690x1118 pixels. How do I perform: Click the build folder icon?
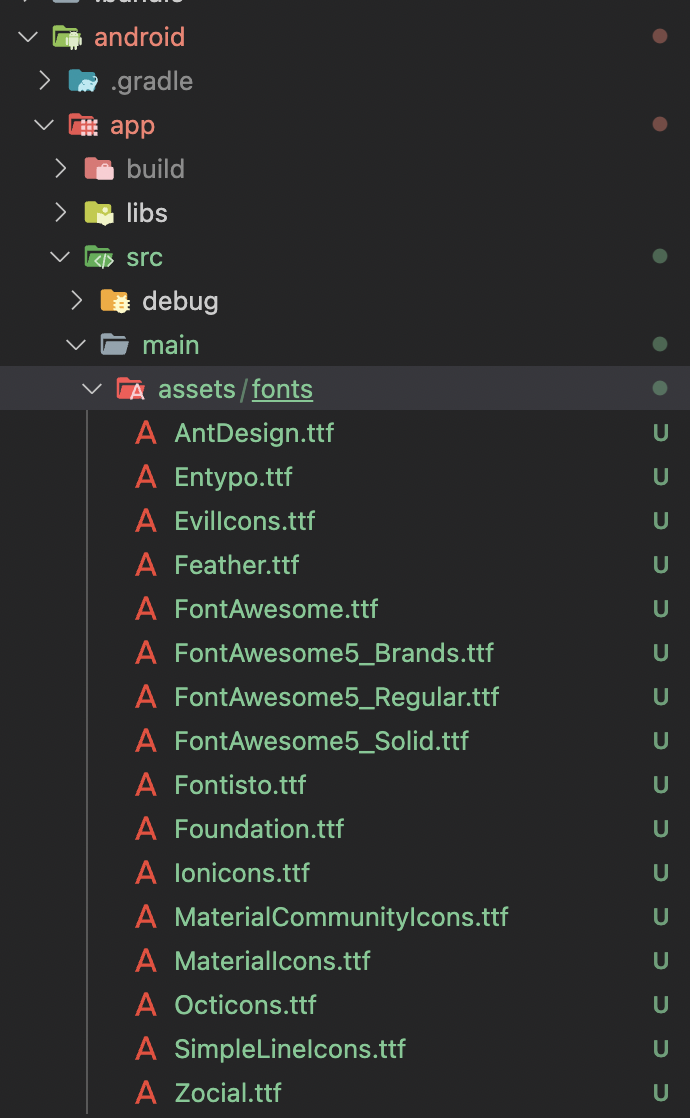click(99, 169)
